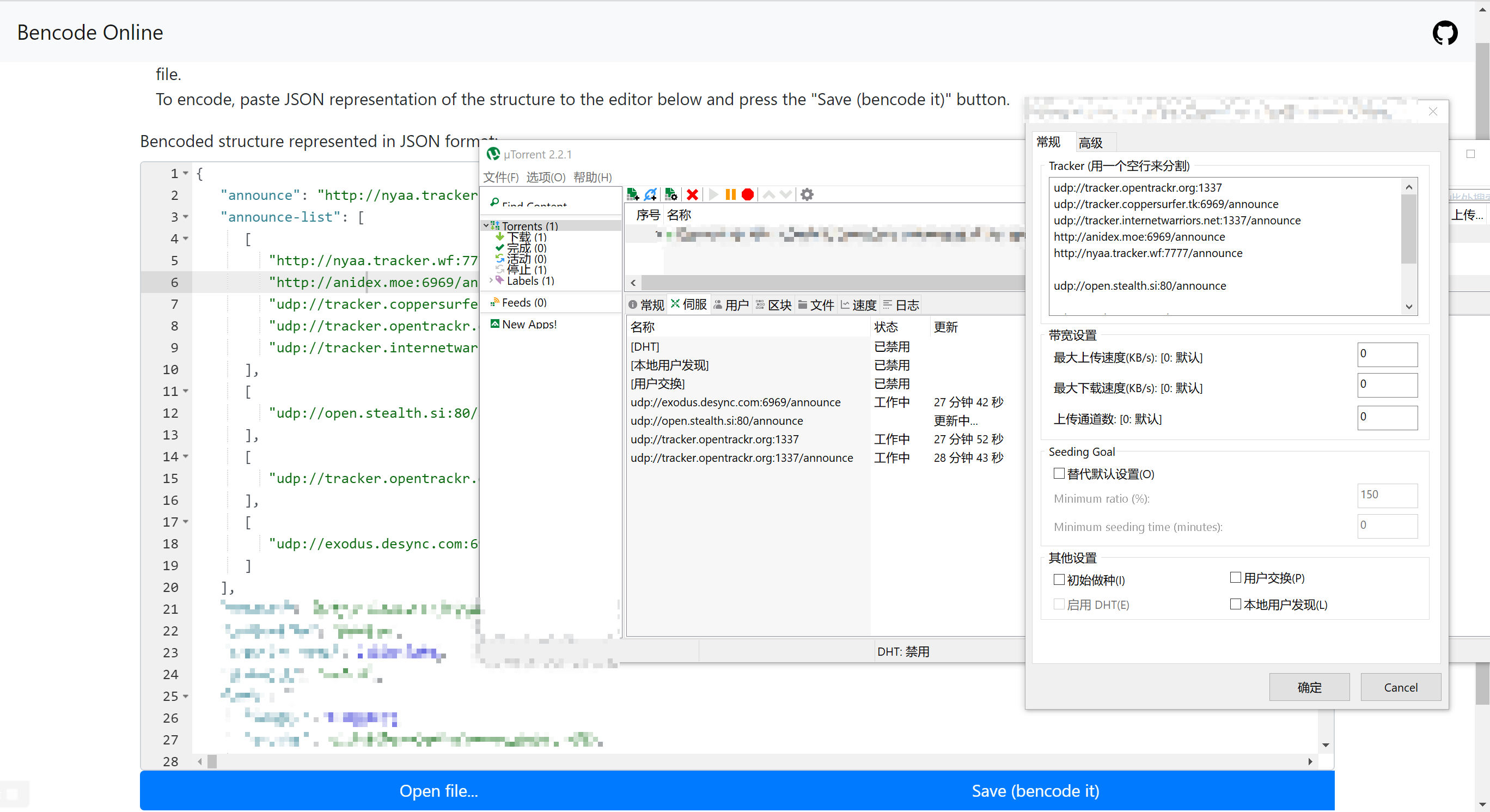Screen dimensions: 1490x812
Task: Click Open file... button
Action: click(438, 791)
